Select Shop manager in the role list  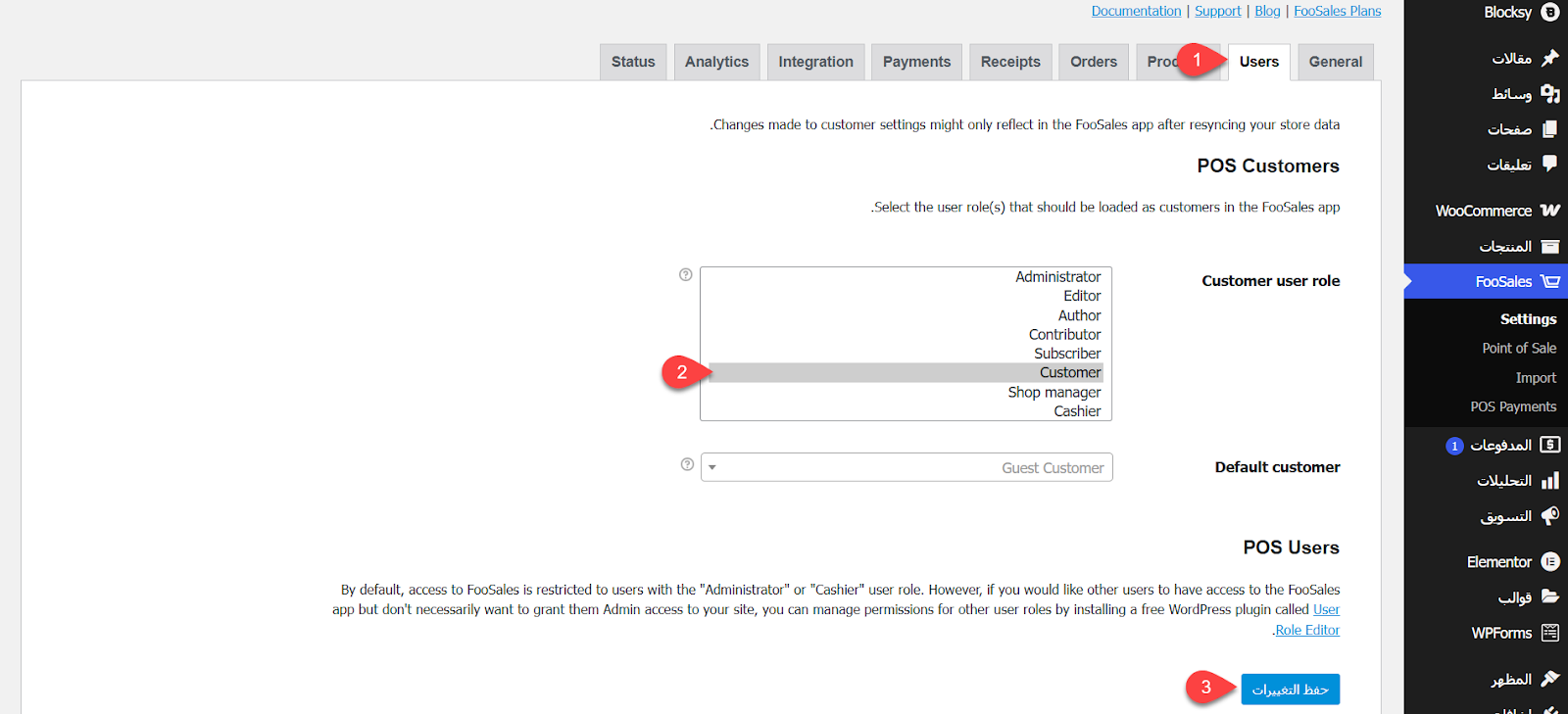click(x=906, y=392)
